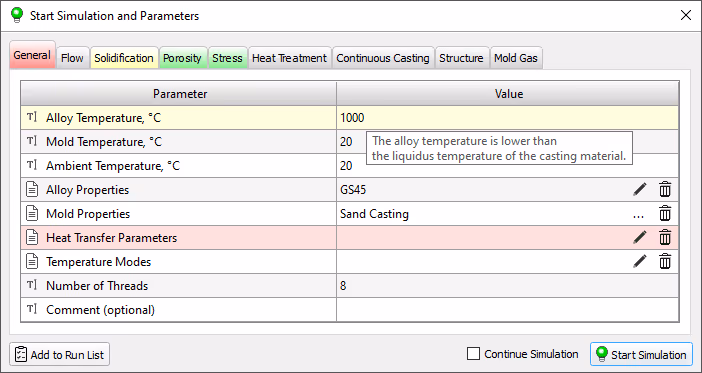Open the Heat Treatment tab
This screenshot has width=702, height=373.
pos(290,58)
